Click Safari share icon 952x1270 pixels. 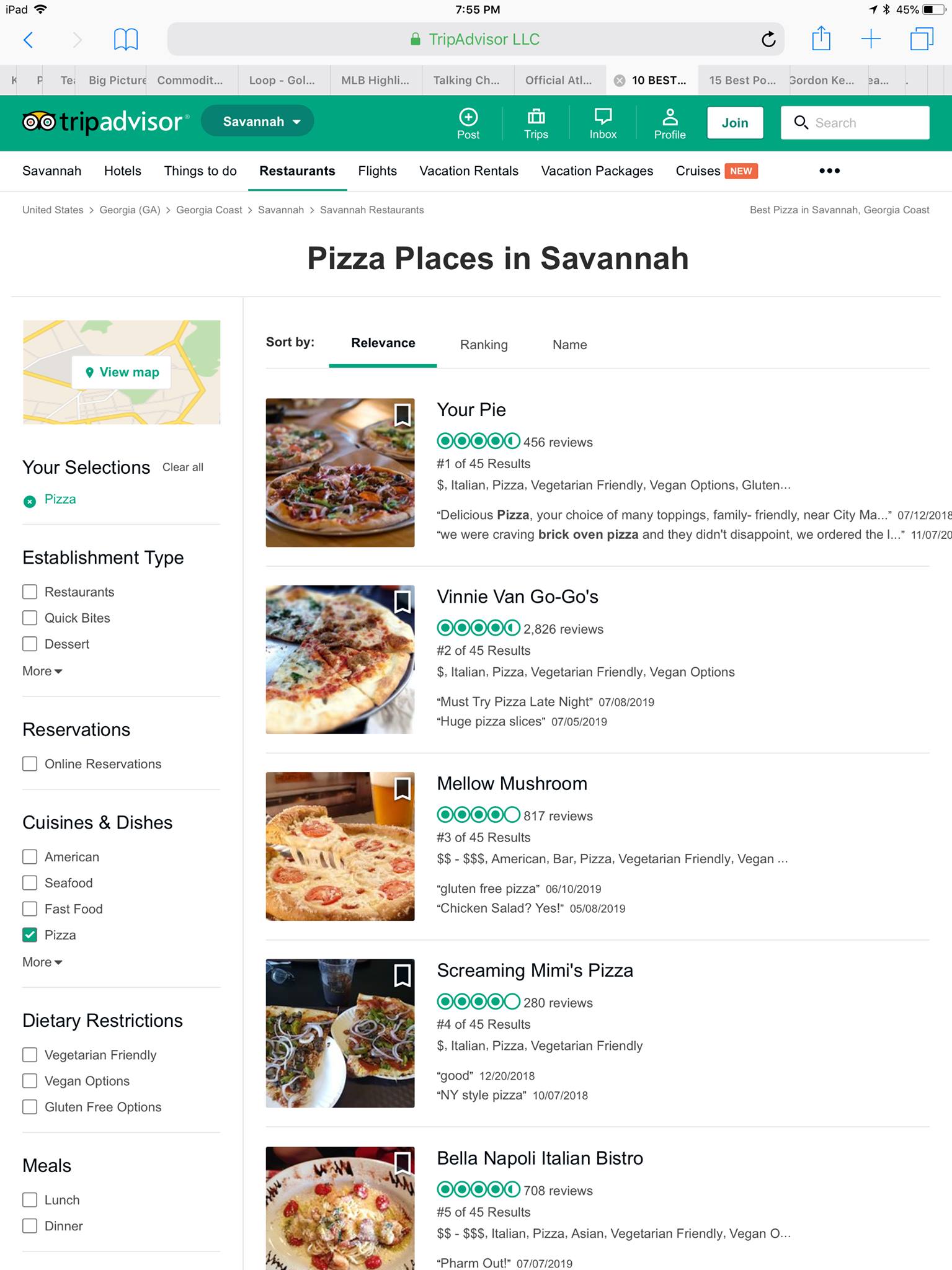pyautogui.click(x=821, y=38)
